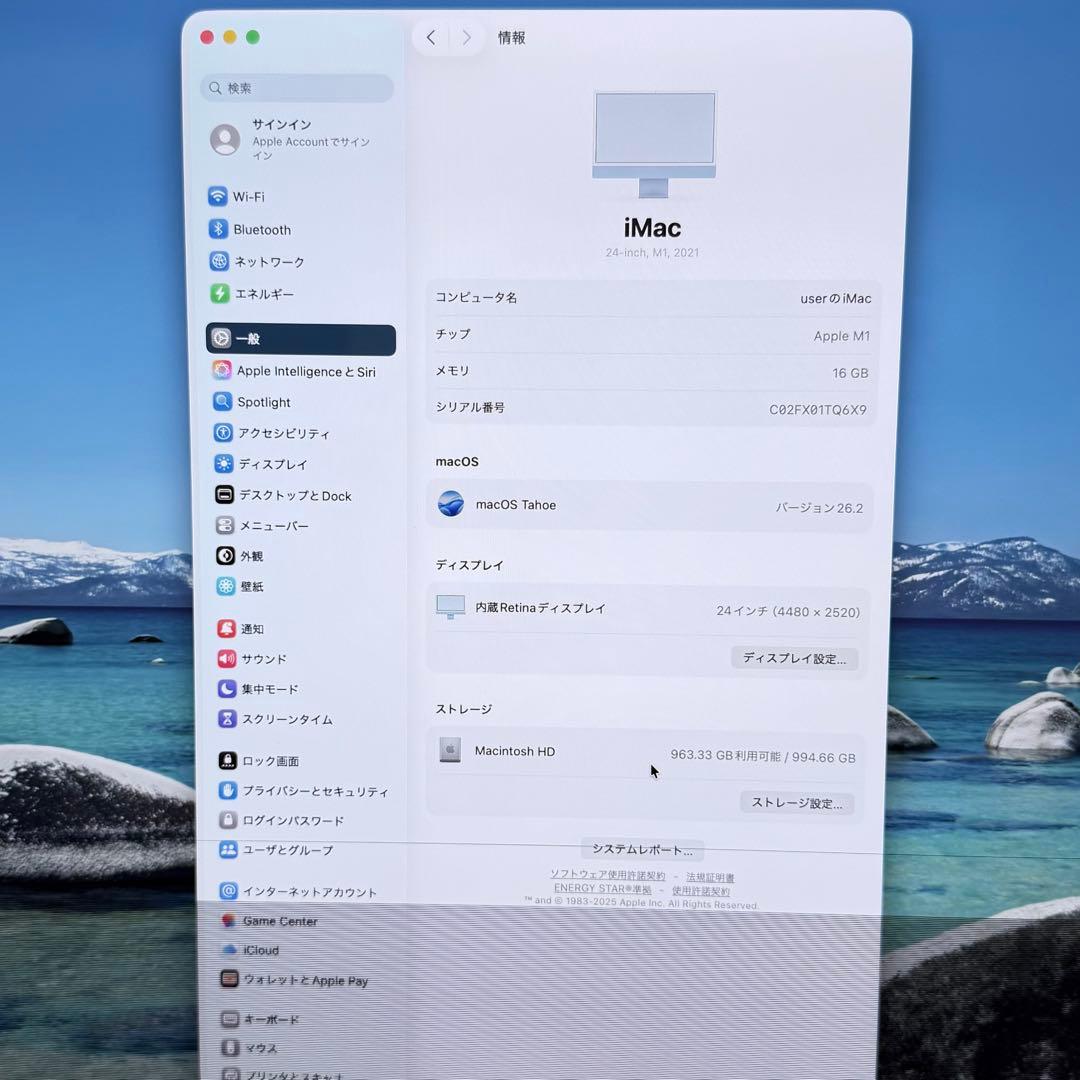Screen dimensions: 1080x1080
Task: Go forward with the right chevron
Action: click(x=466, y=37)
